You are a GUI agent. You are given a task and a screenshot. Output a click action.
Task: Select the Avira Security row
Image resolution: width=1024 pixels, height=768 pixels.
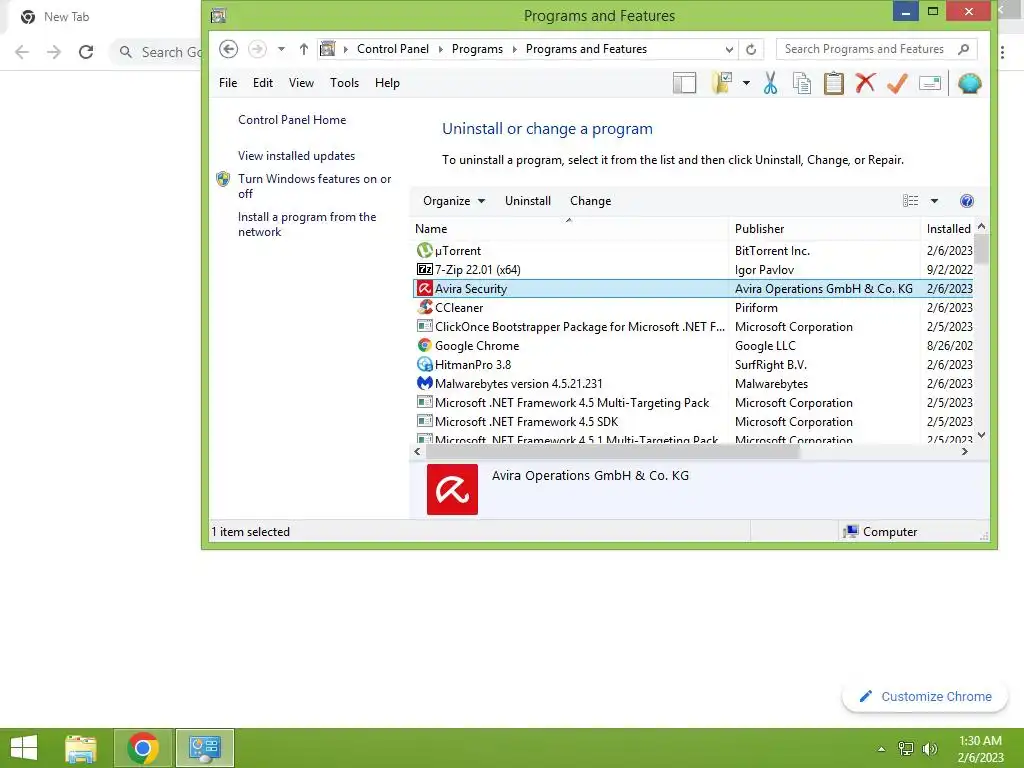693,289
